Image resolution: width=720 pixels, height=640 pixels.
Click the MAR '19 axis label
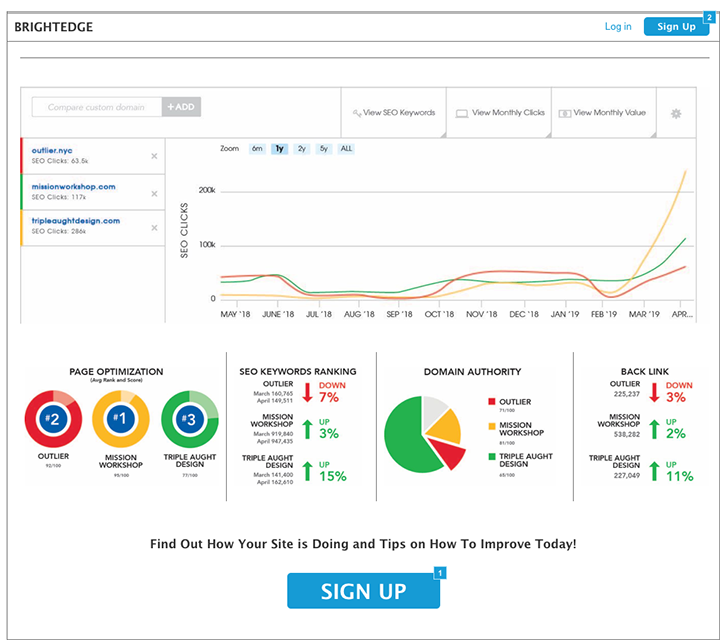(644, 314)
